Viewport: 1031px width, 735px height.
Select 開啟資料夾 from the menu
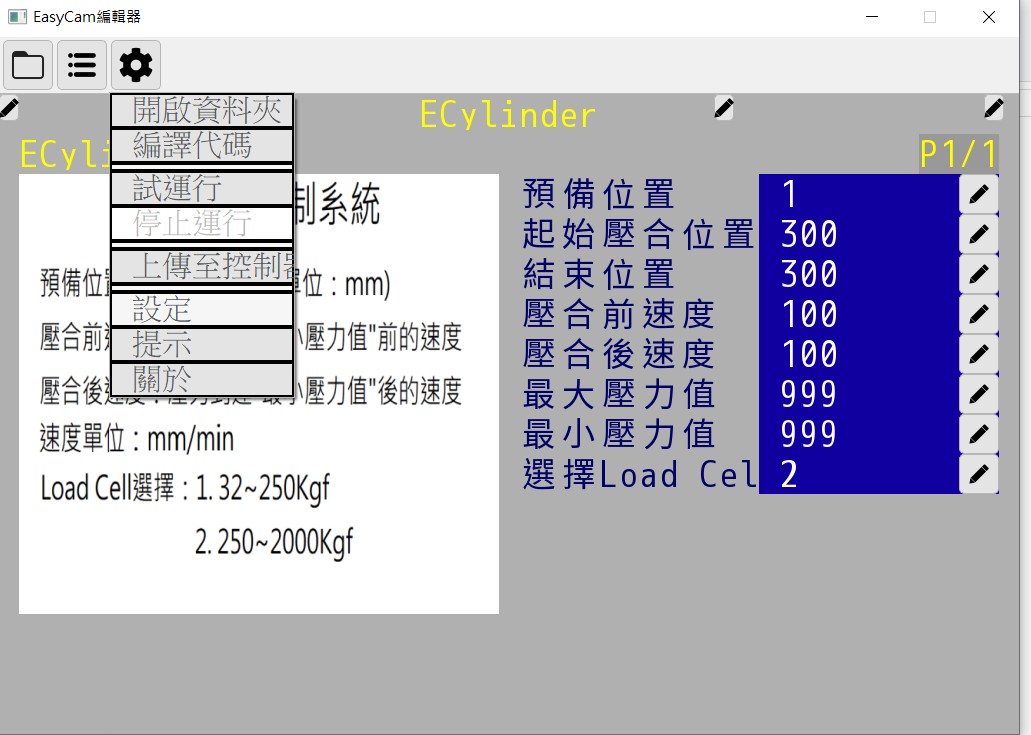(x=202, y=111)
